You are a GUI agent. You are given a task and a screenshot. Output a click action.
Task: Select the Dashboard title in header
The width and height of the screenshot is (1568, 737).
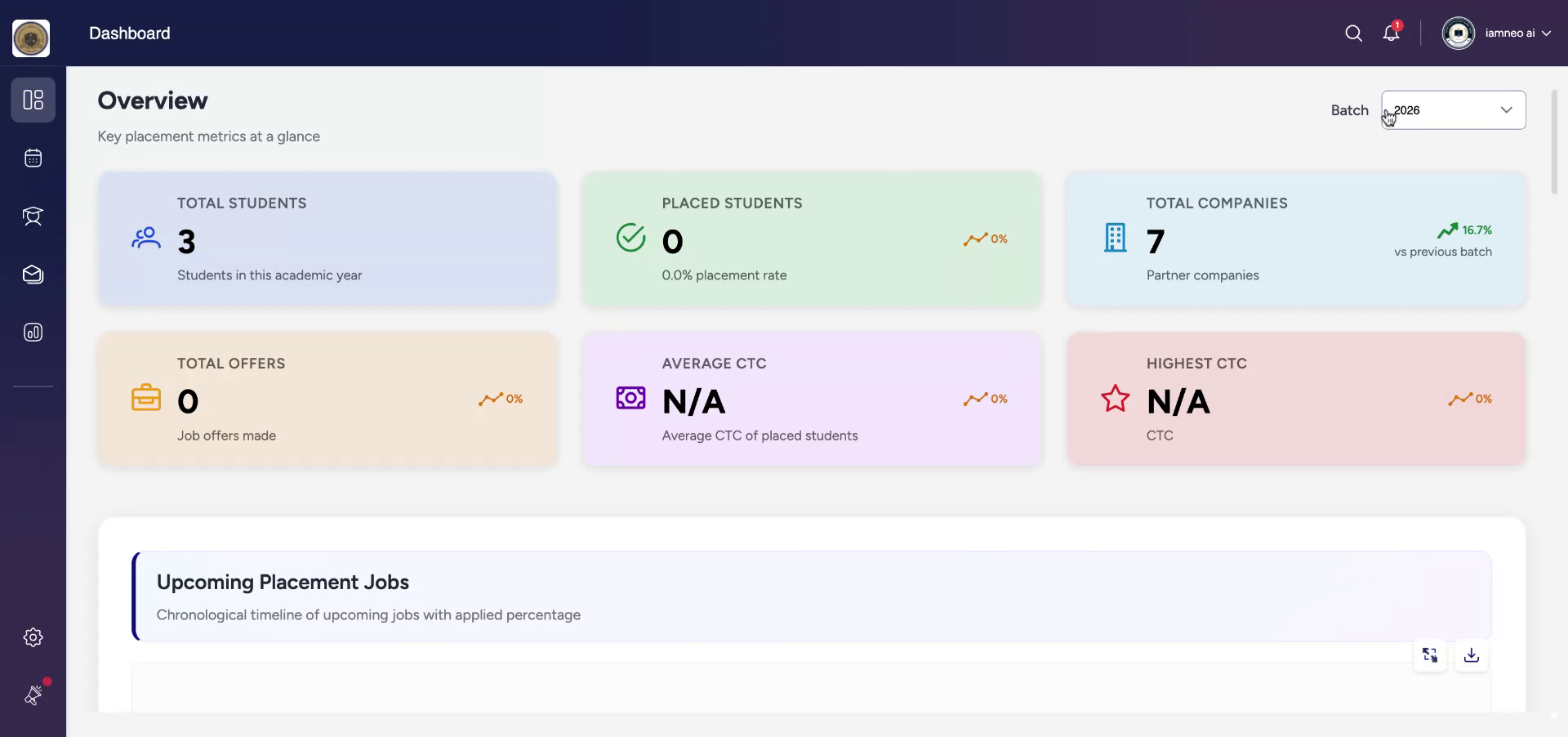pos(129,33)
